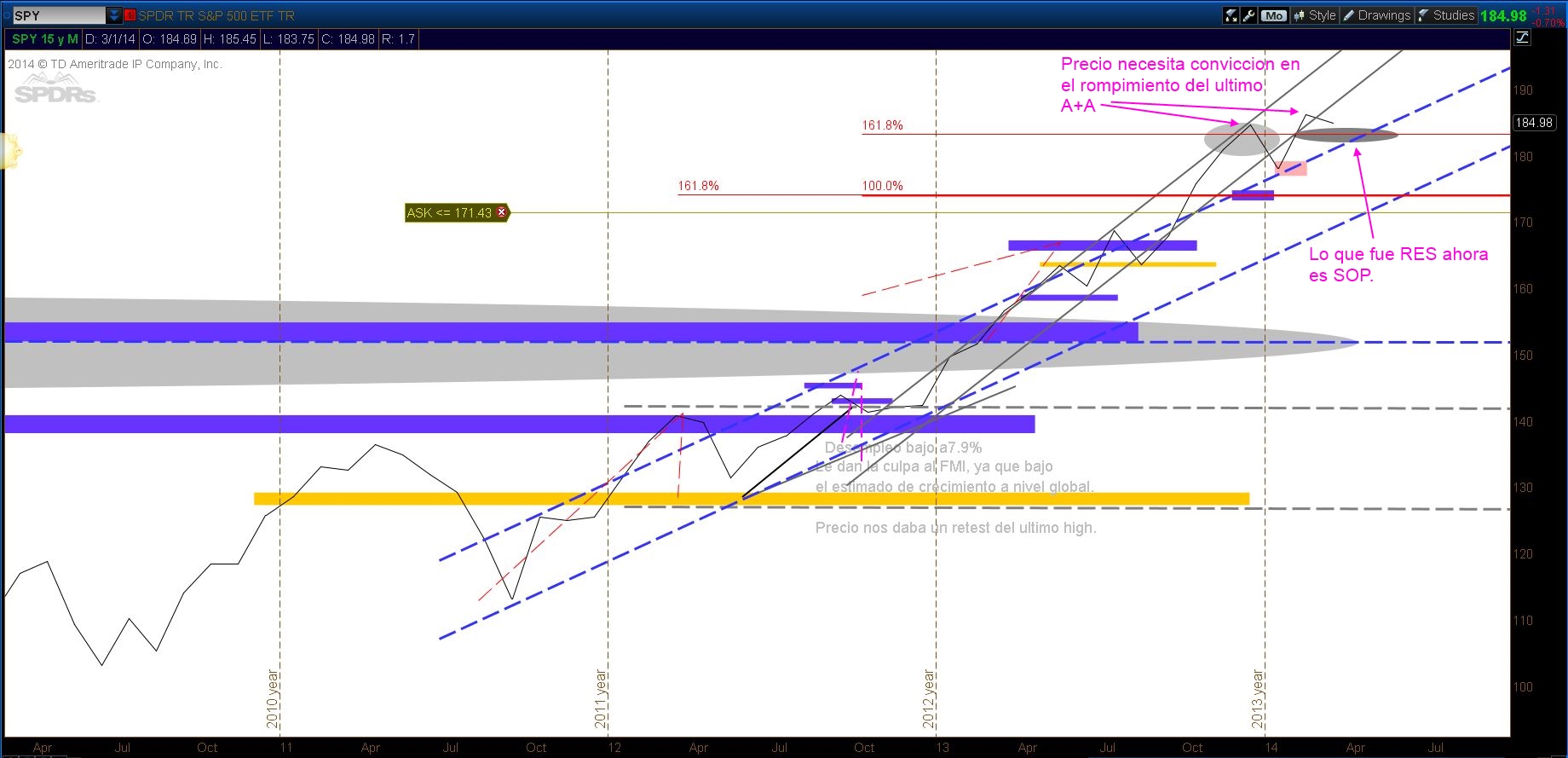This screenshot has width=1568, height=758.
Task: Click the candlestick Style icon
Action: (x=1300, y=15)
